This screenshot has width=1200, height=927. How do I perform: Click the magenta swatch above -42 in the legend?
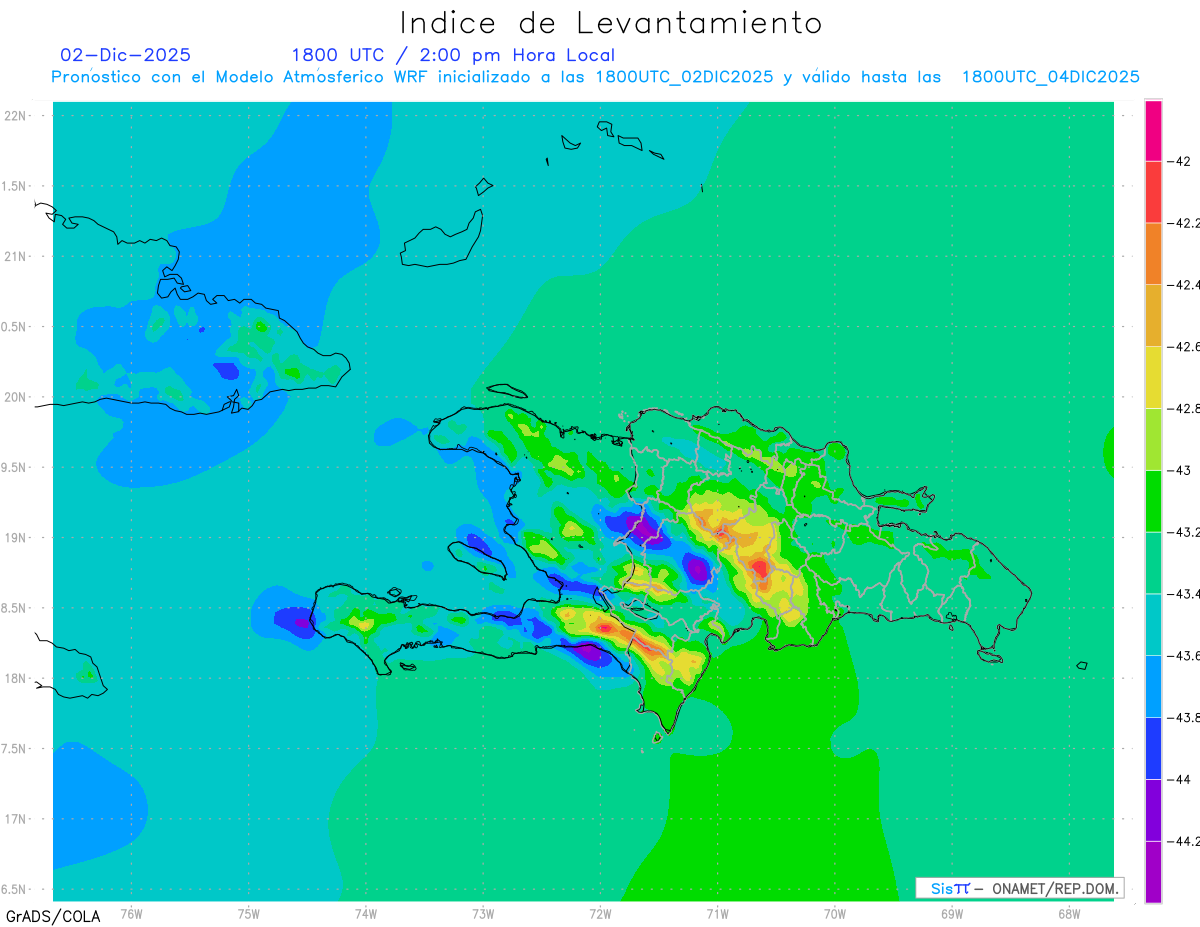pyautogui.click(x=1153, y=130)
